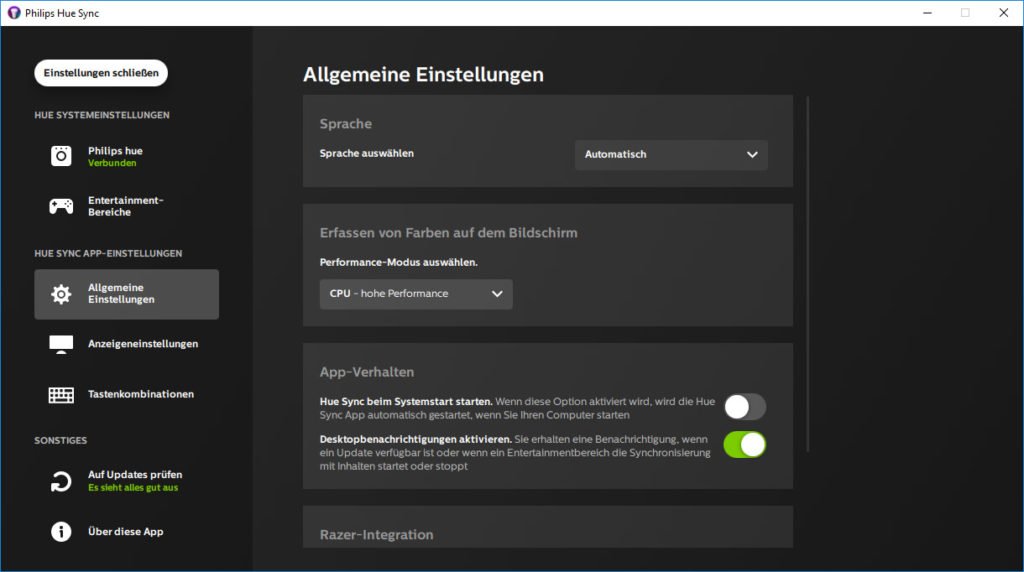Open Tastenkombinationen page
The image size is (1024, 572).
(x=126, y=394)
